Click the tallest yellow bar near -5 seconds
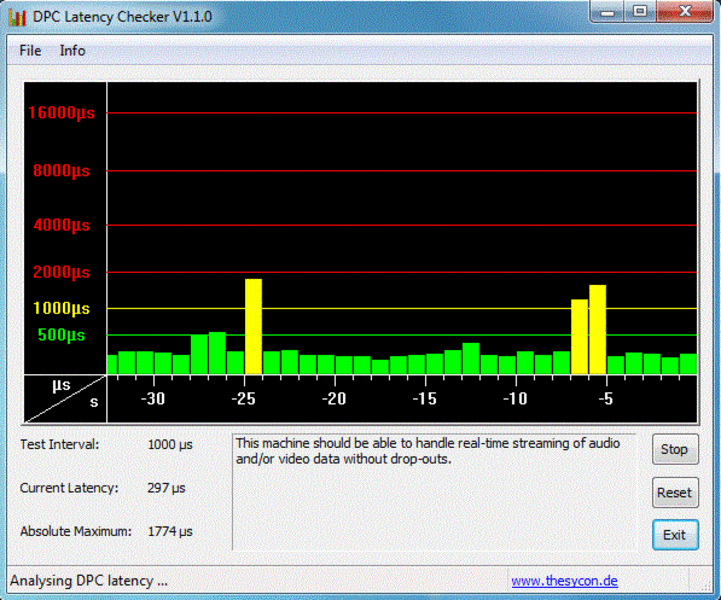The width and height of the screenshot is (721, 600). coord(597,330)
